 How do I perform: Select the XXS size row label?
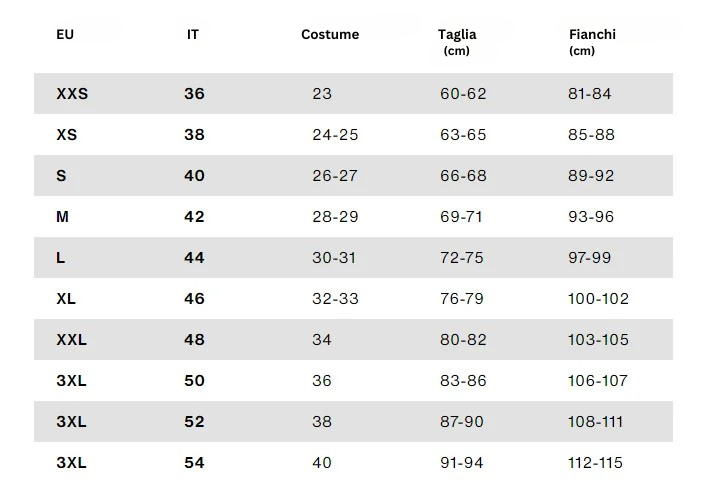(72, 94)
